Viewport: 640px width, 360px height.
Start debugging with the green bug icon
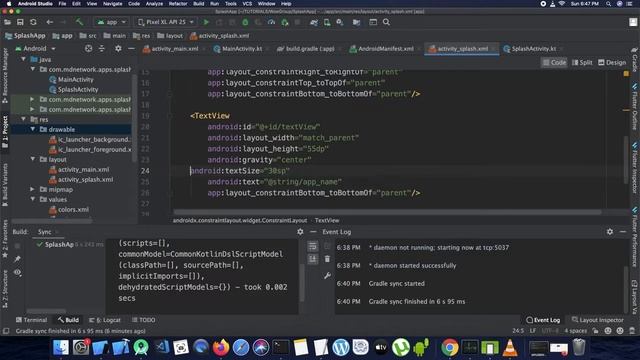(245, 22)
